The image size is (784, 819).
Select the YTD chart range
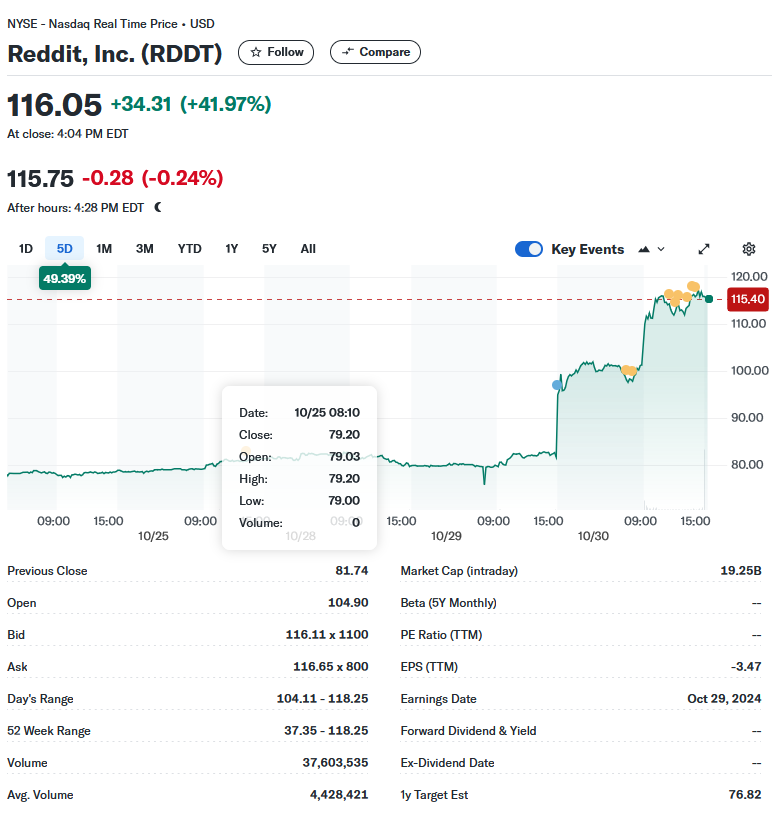189,249
